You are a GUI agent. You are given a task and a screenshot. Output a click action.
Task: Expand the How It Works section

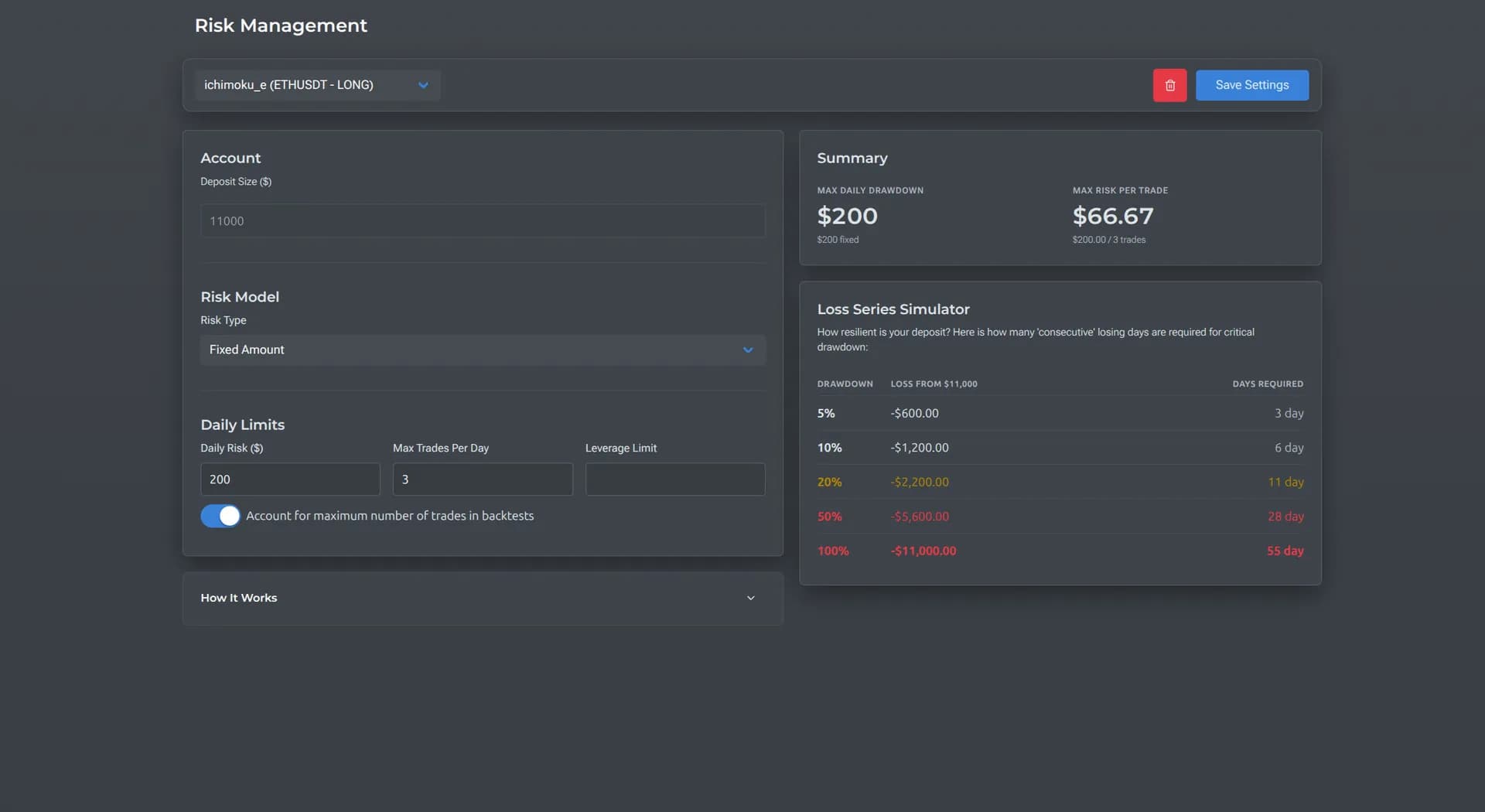tap(483, 598)
